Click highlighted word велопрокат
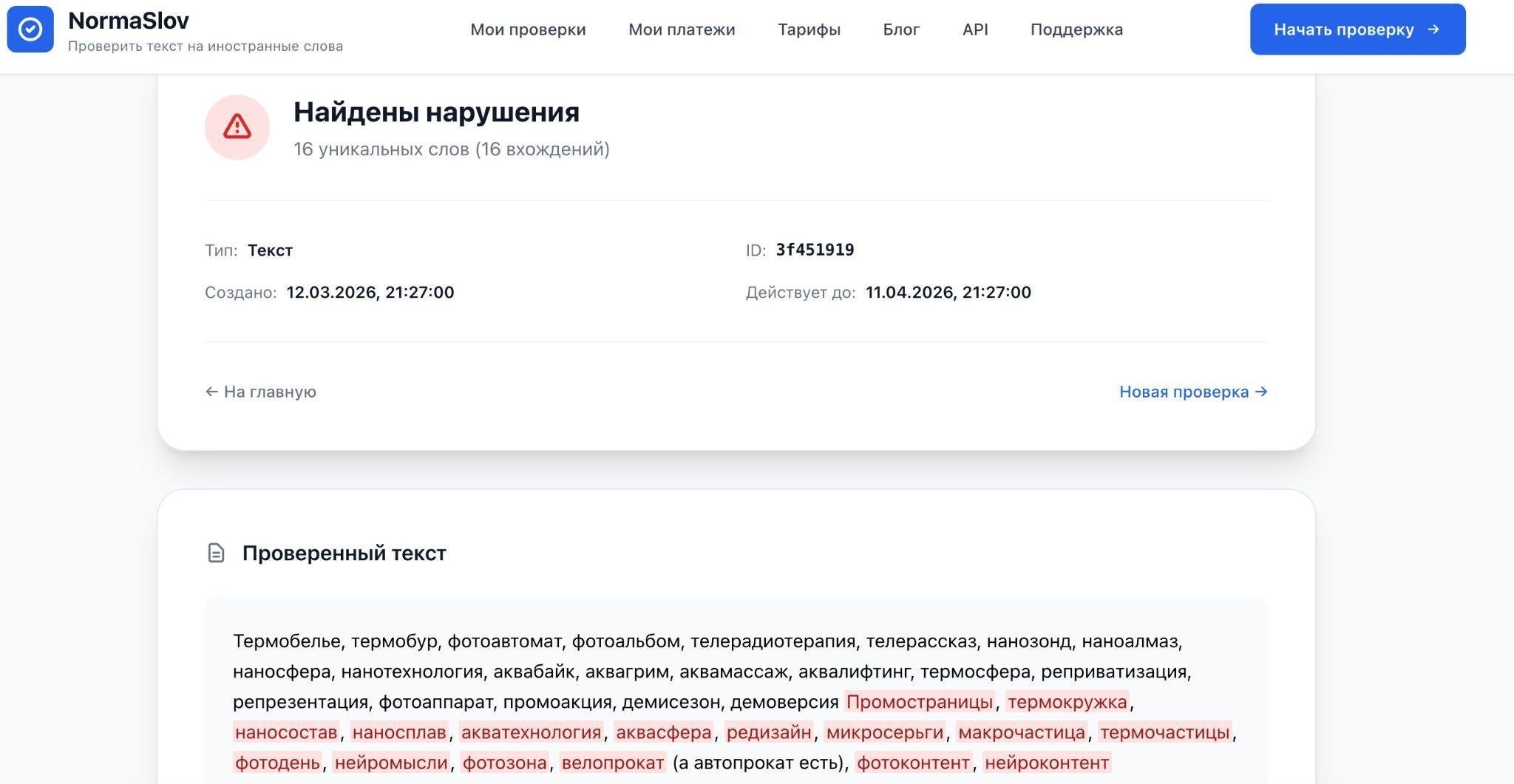The height and width of the screenshot is (784, 1514). tap(613, 763)
